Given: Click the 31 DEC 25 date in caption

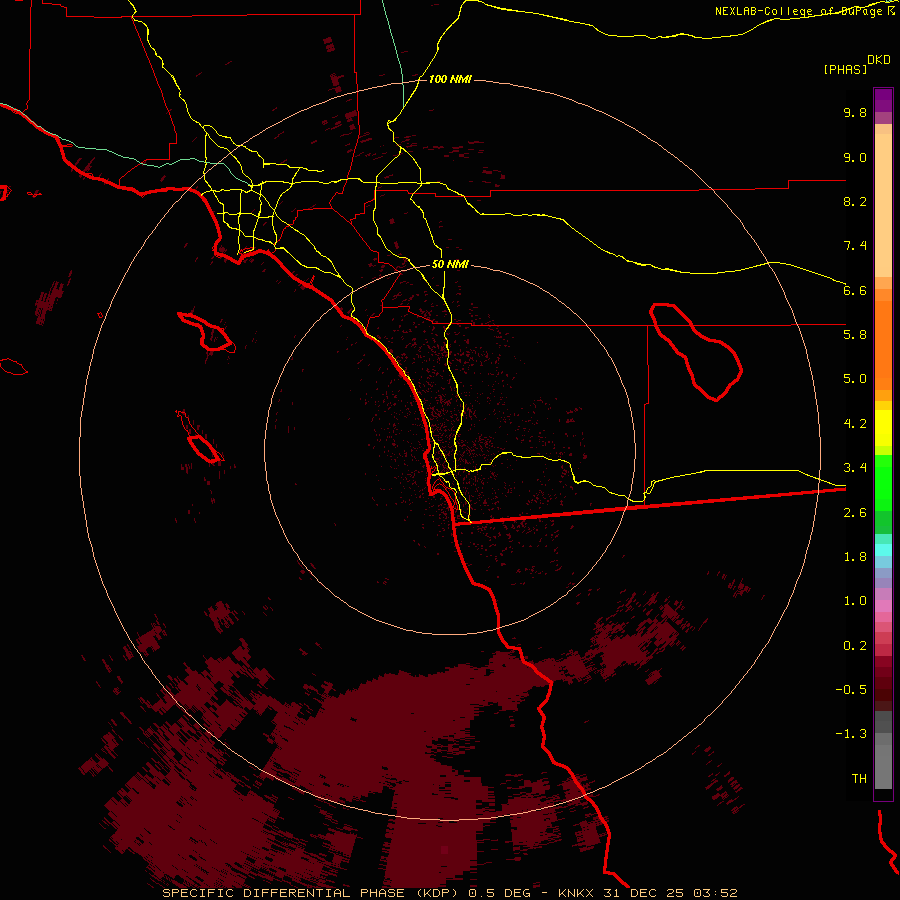Looking at the screenshot, I should point(644,893).
